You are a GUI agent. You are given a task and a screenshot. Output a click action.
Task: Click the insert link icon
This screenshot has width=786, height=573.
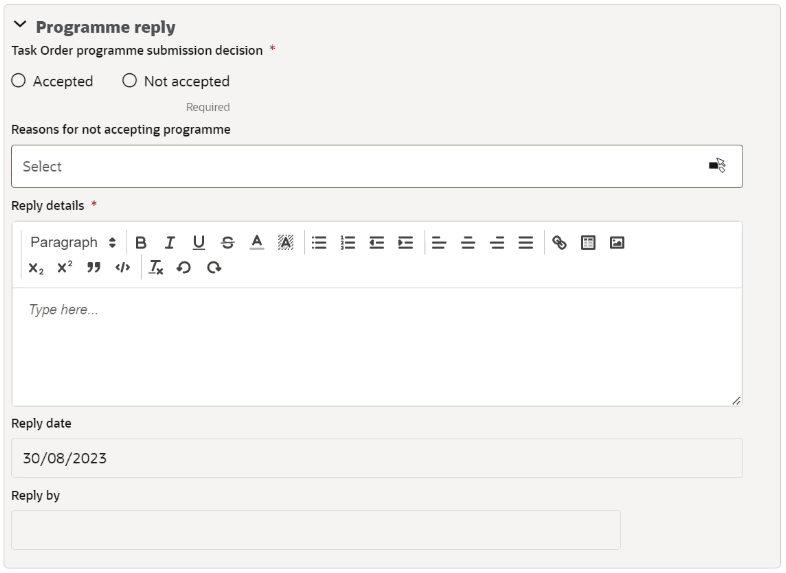click(x=559, y=243)
